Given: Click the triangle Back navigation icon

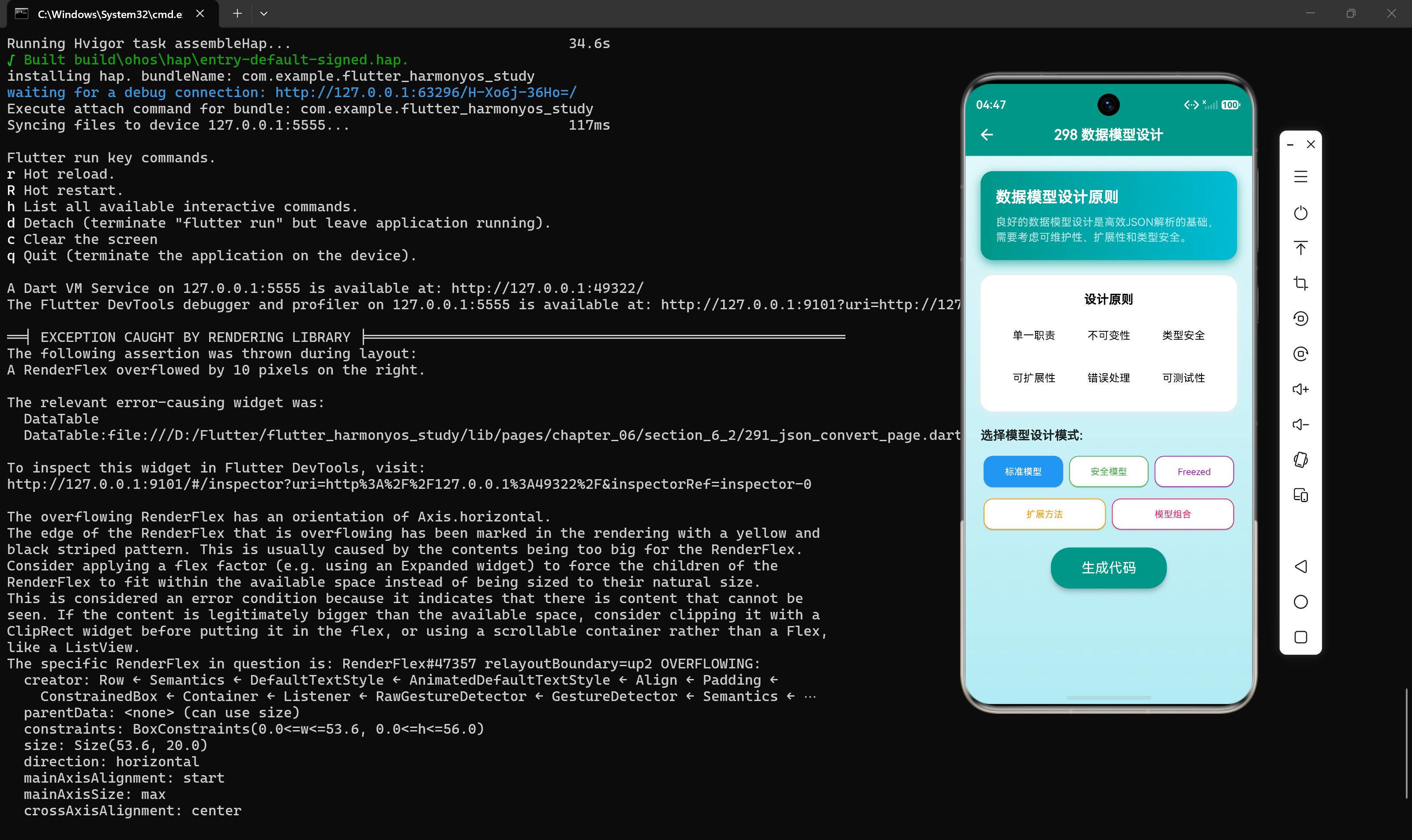Looking at the screenshot, I should (1300, 566).
